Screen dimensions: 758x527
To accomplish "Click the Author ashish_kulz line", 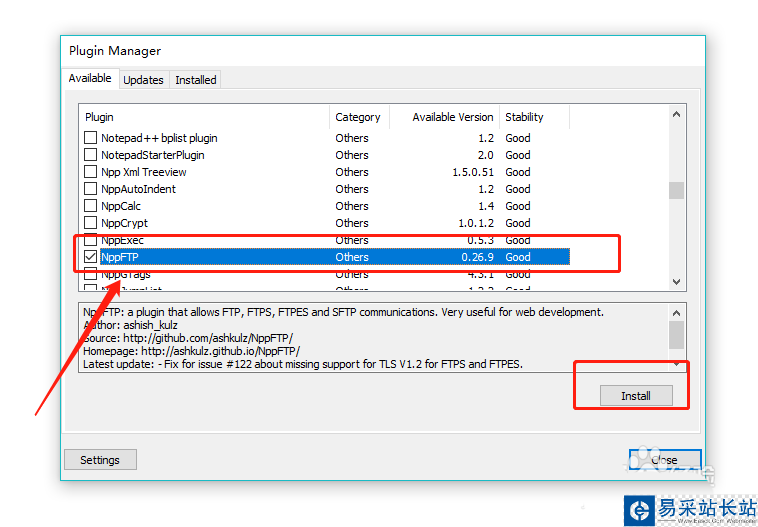I will pos(131,325).
